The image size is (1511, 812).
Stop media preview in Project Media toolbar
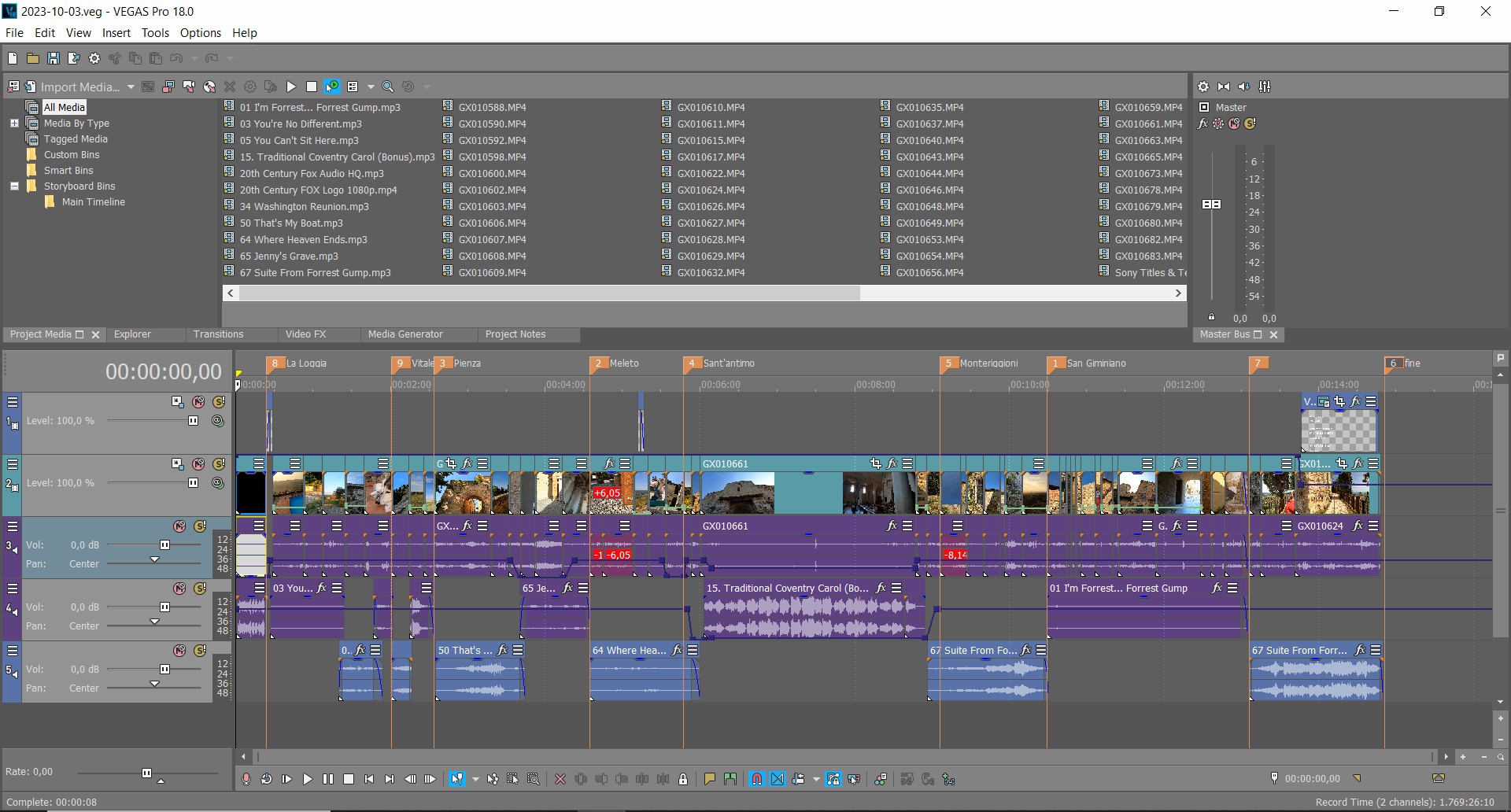pyautogui.click(x=312, y=87)
